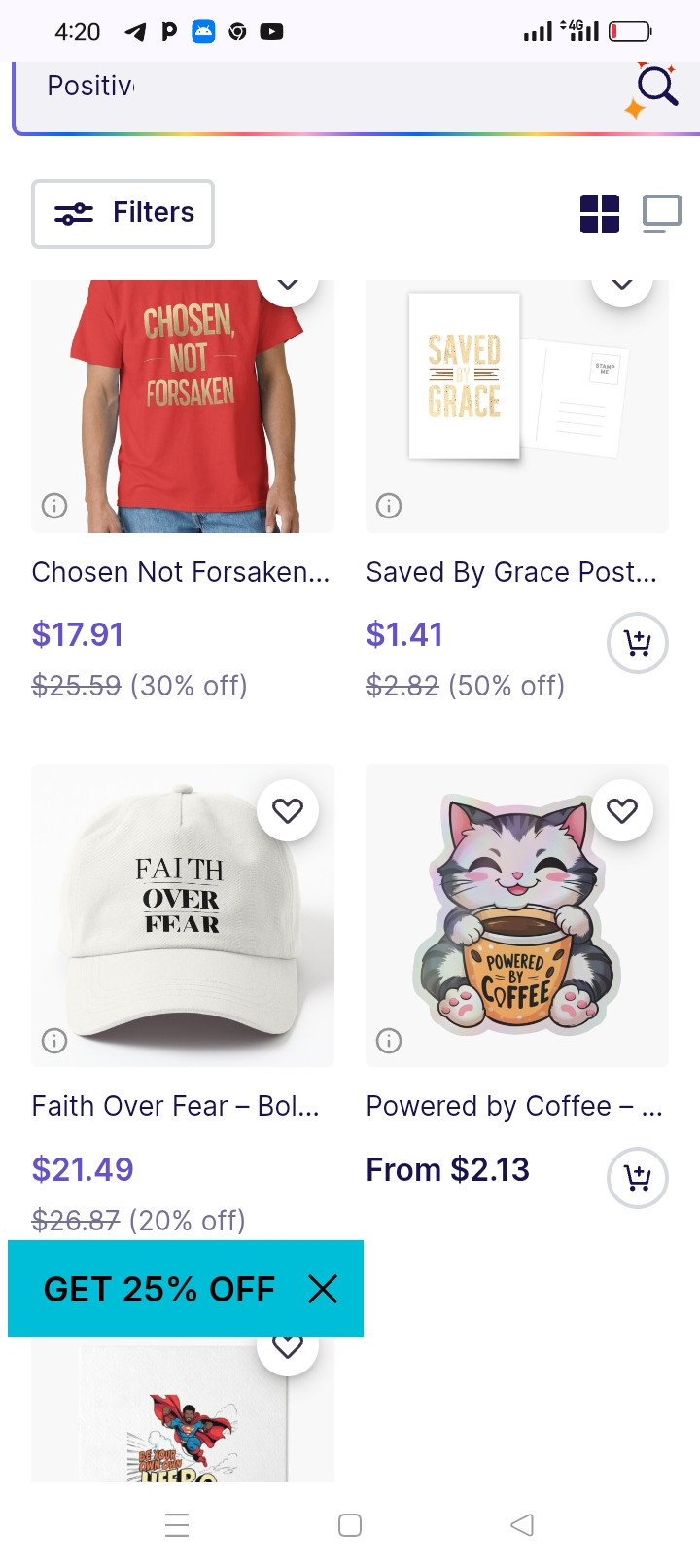Claim the GET 25% OFF offer
This screenshot has width=700, height=1568.
coord(159,1290)
